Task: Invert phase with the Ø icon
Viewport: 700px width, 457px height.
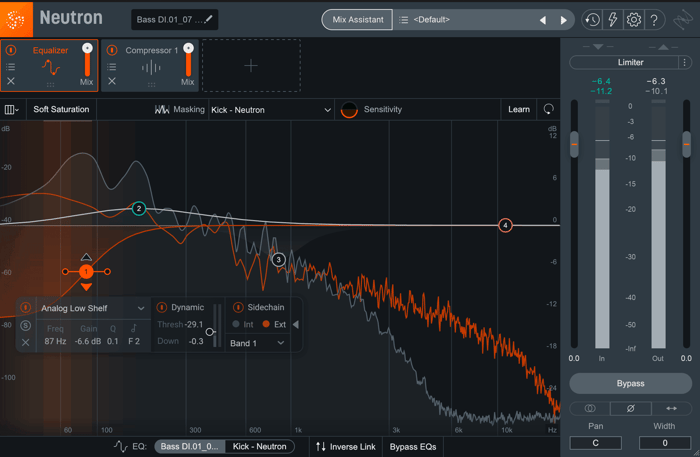Action: pos(630,408)
